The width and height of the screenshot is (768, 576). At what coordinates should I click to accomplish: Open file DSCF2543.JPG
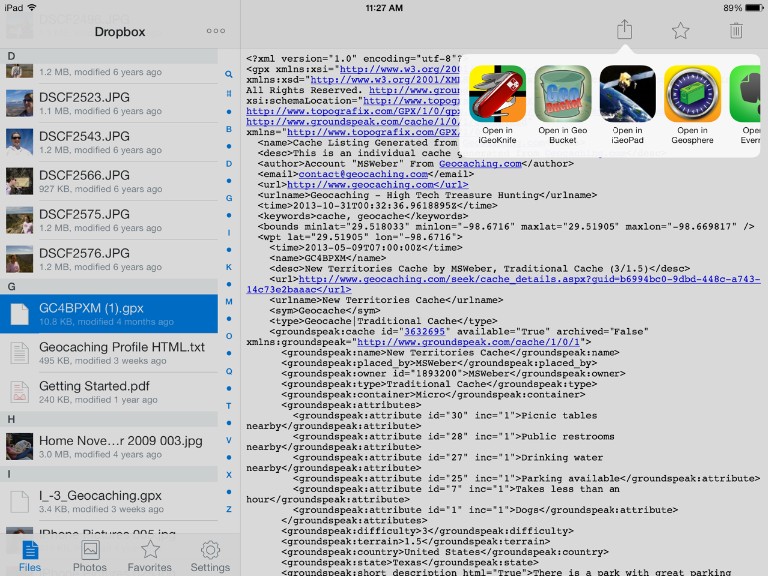[109, 142]
